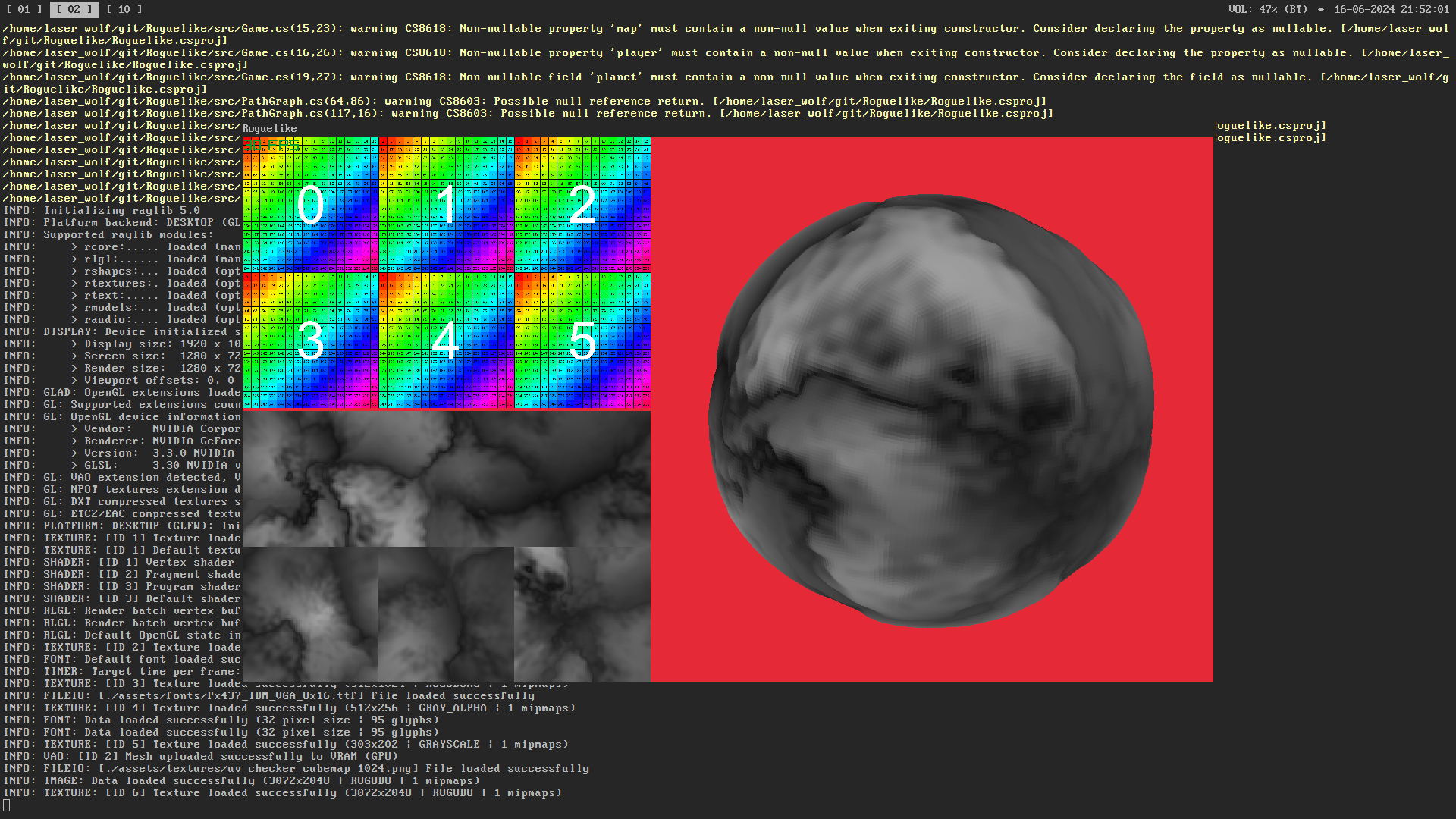Click the green FPS counter
This screenshot has height=819, width=1456.
(271, 144)
